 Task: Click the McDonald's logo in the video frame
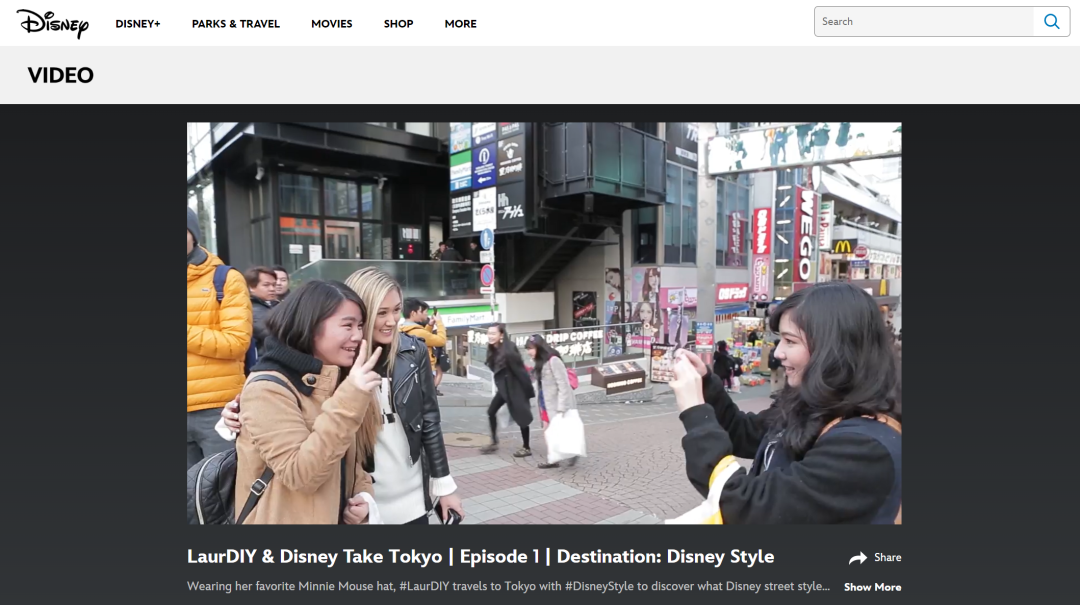843,246
